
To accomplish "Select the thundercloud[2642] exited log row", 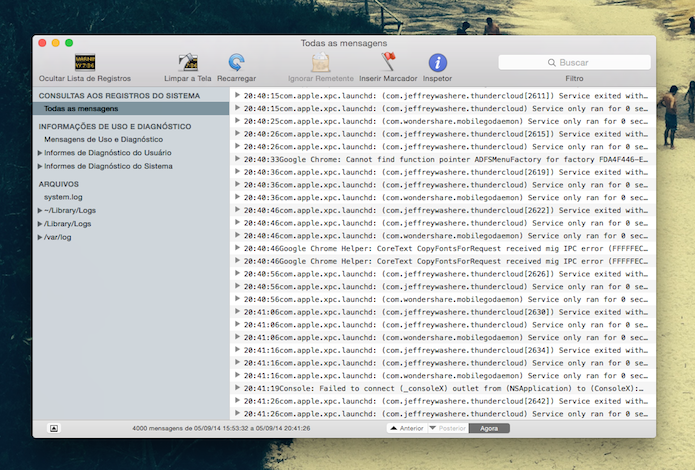I will tap(443, 401).
